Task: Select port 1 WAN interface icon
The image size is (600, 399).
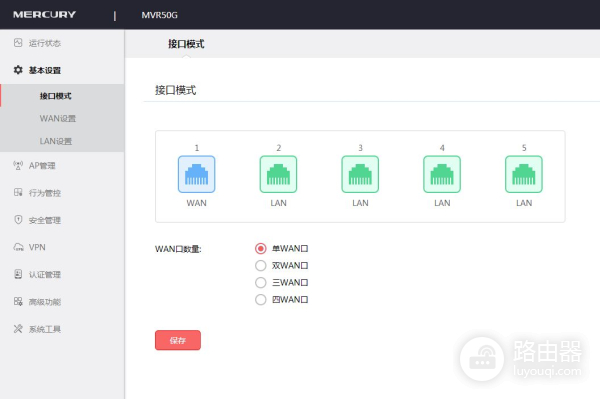Action: tap(196, 174)
